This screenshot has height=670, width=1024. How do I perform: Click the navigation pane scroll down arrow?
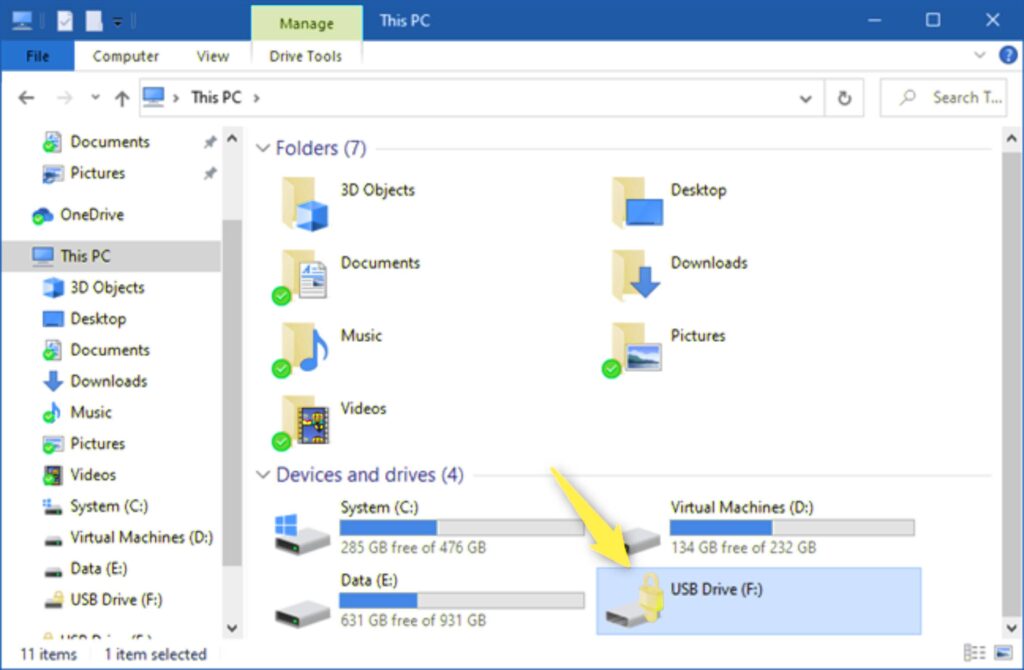click(232, 628)
